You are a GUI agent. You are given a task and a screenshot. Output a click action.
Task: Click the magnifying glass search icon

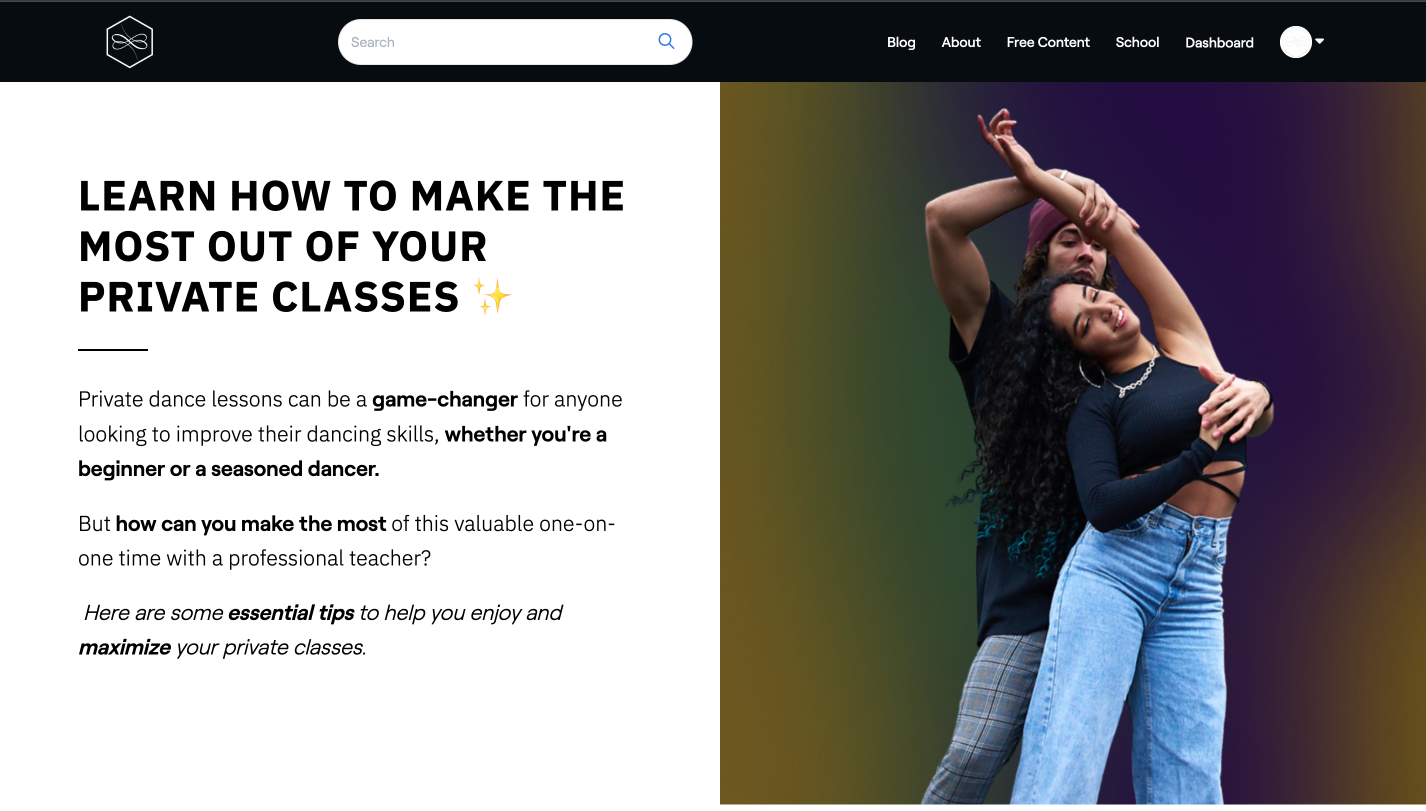666,41
